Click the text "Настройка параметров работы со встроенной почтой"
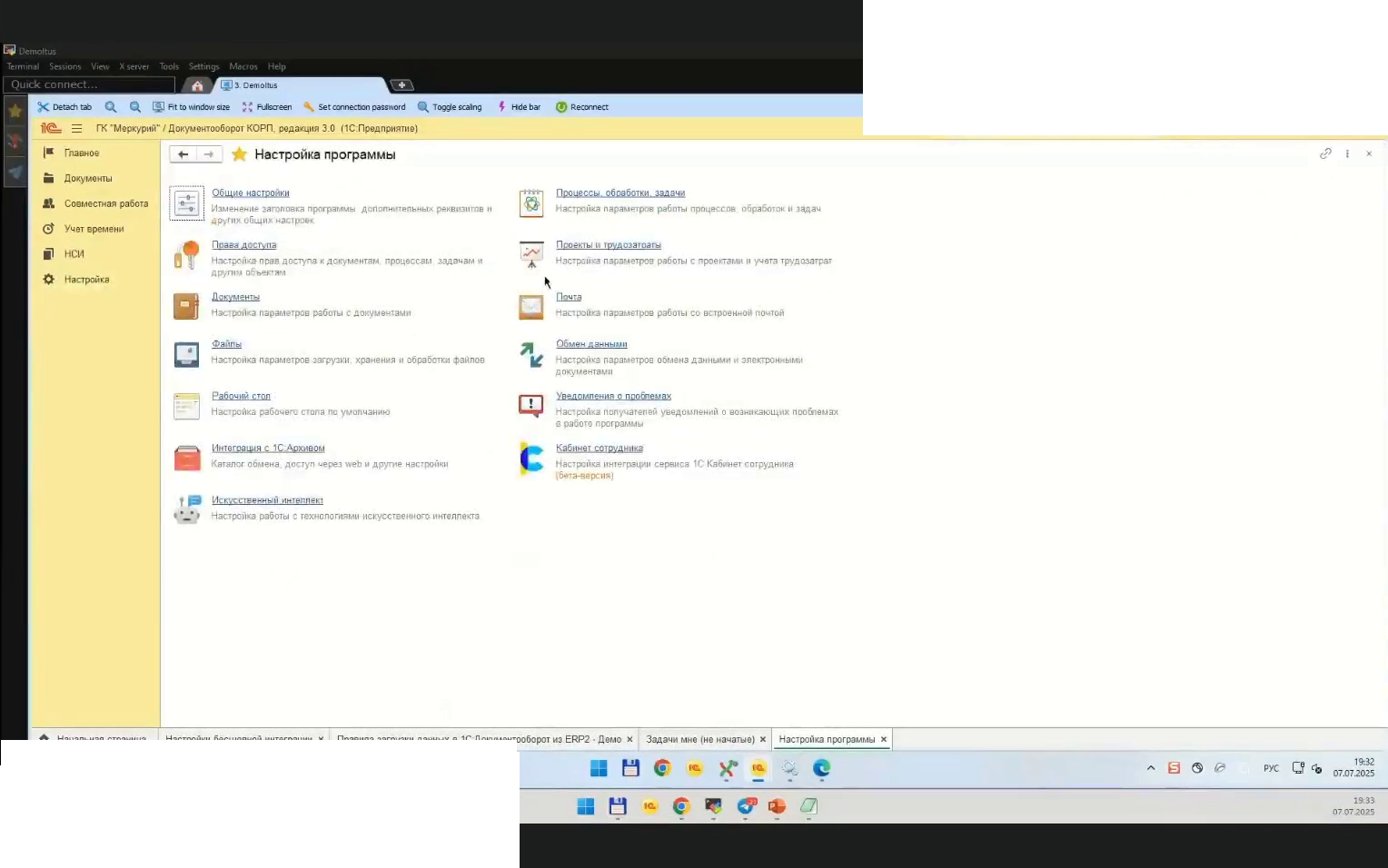Image resolution: width=1388 pixels, height=868 pixels. click(x=670, y=312)
